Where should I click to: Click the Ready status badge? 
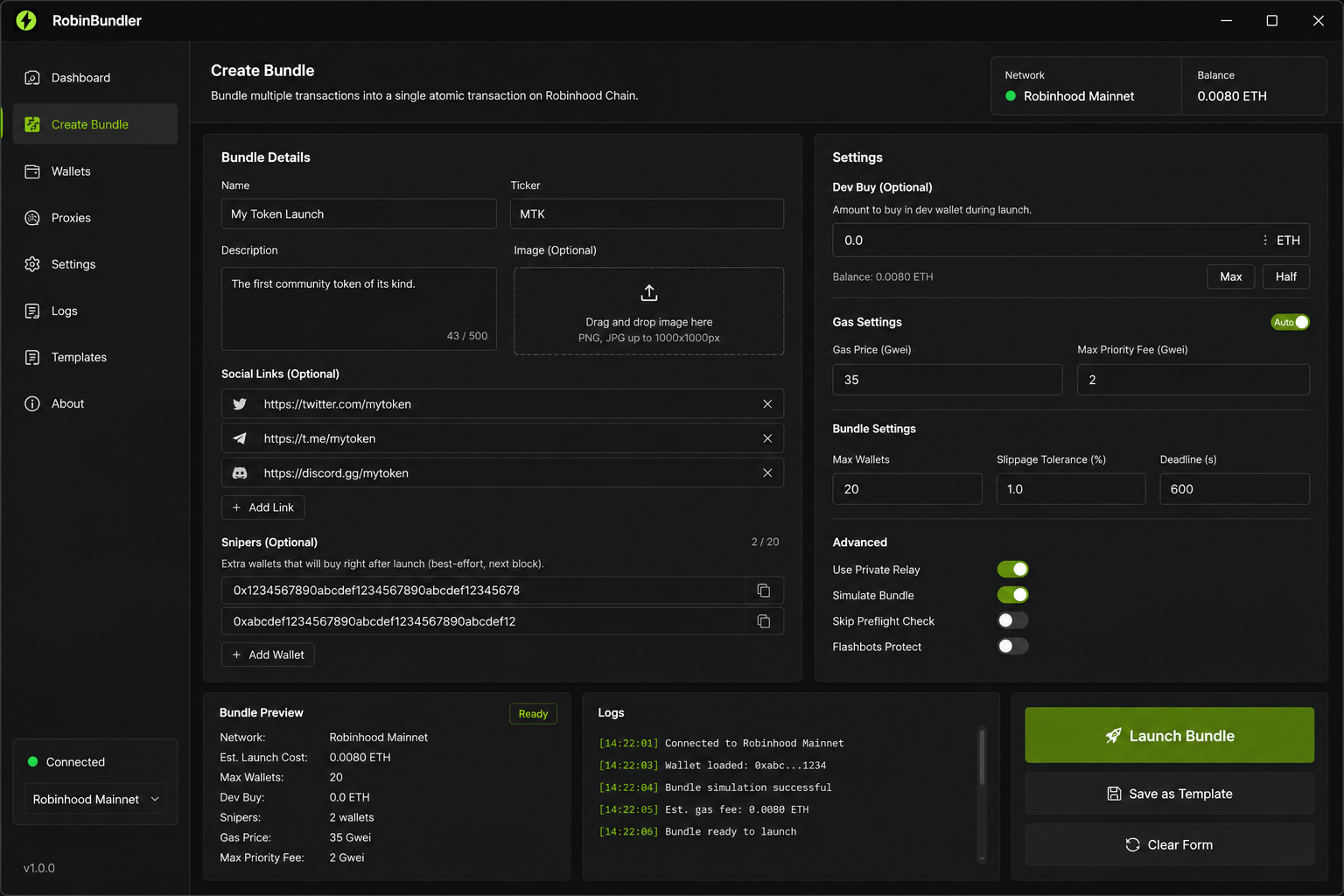[533, 714]
